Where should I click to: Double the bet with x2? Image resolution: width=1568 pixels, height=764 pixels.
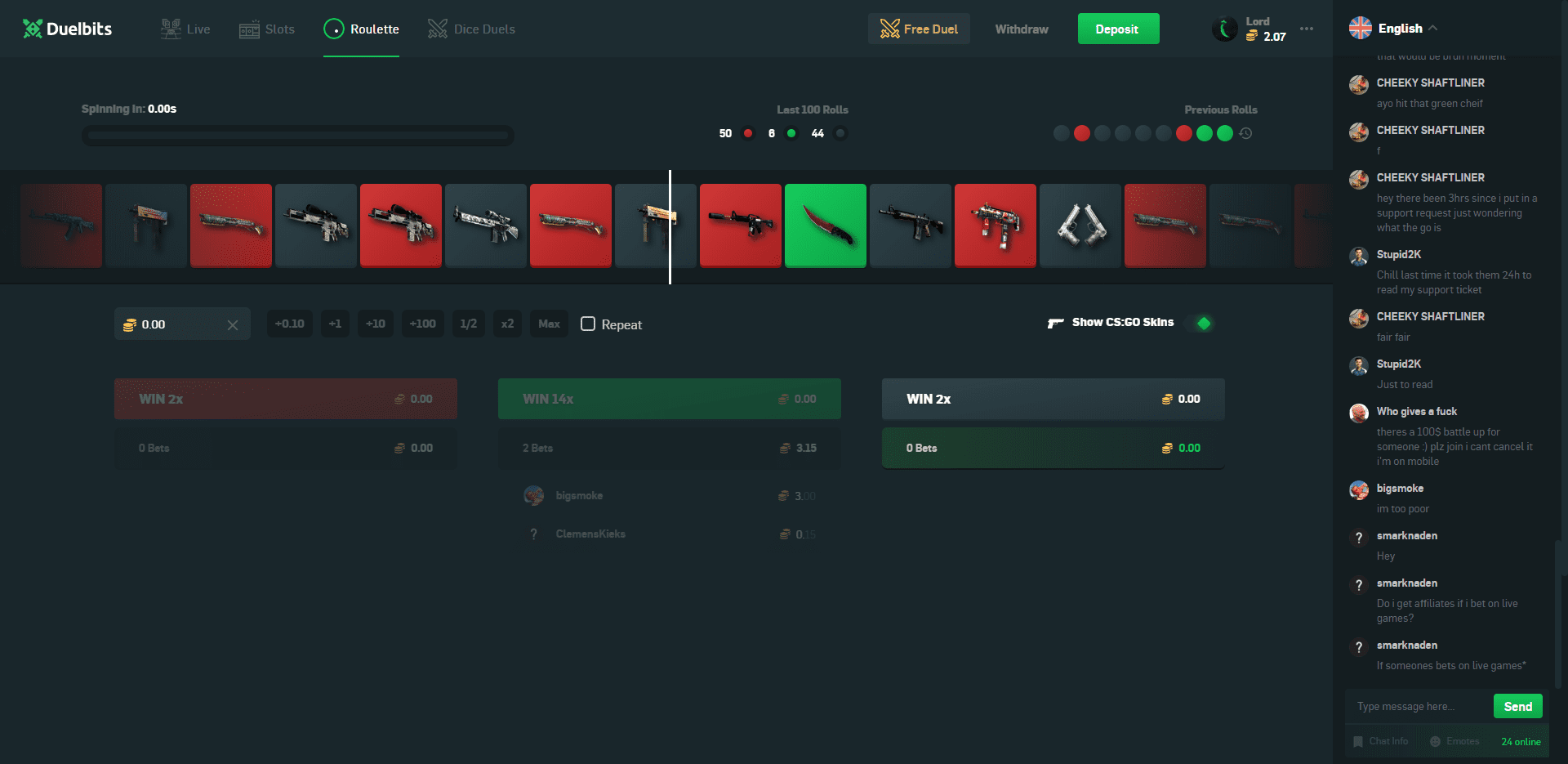[x=507, y=324]
